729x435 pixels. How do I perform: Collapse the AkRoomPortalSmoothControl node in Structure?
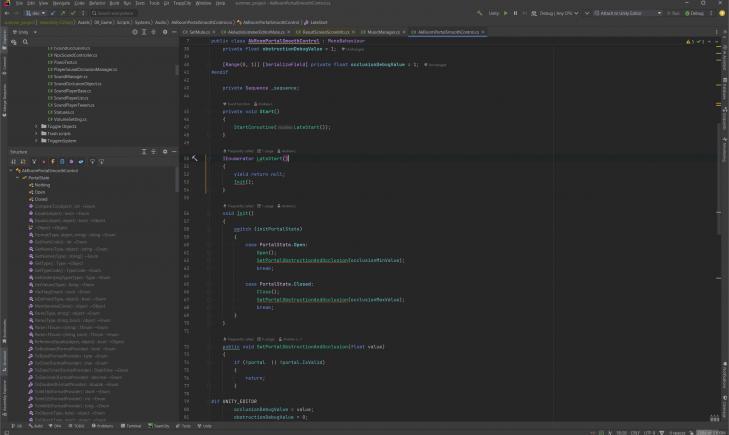point(11,171)
